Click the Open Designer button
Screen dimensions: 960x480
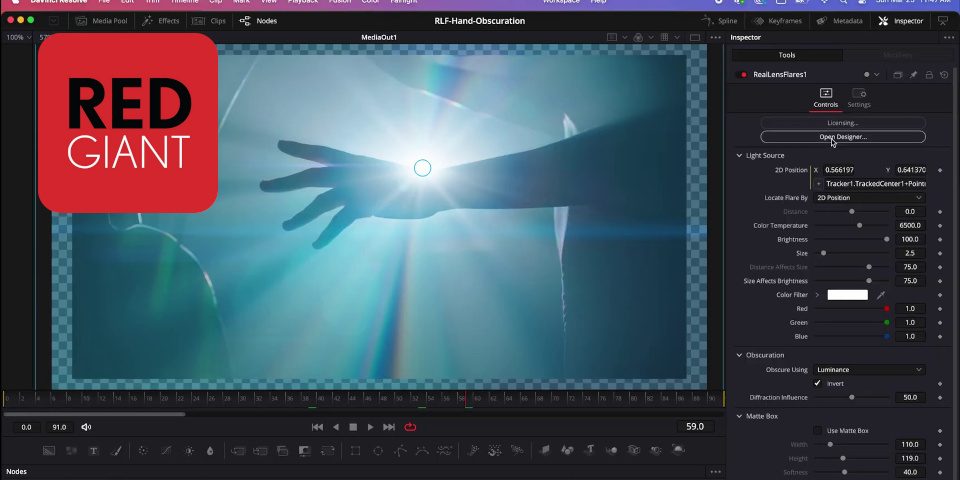(843, 137)
